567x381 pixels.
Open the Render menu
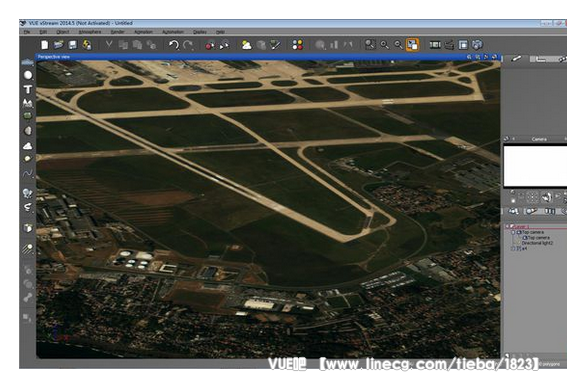[x=118, y=32]
